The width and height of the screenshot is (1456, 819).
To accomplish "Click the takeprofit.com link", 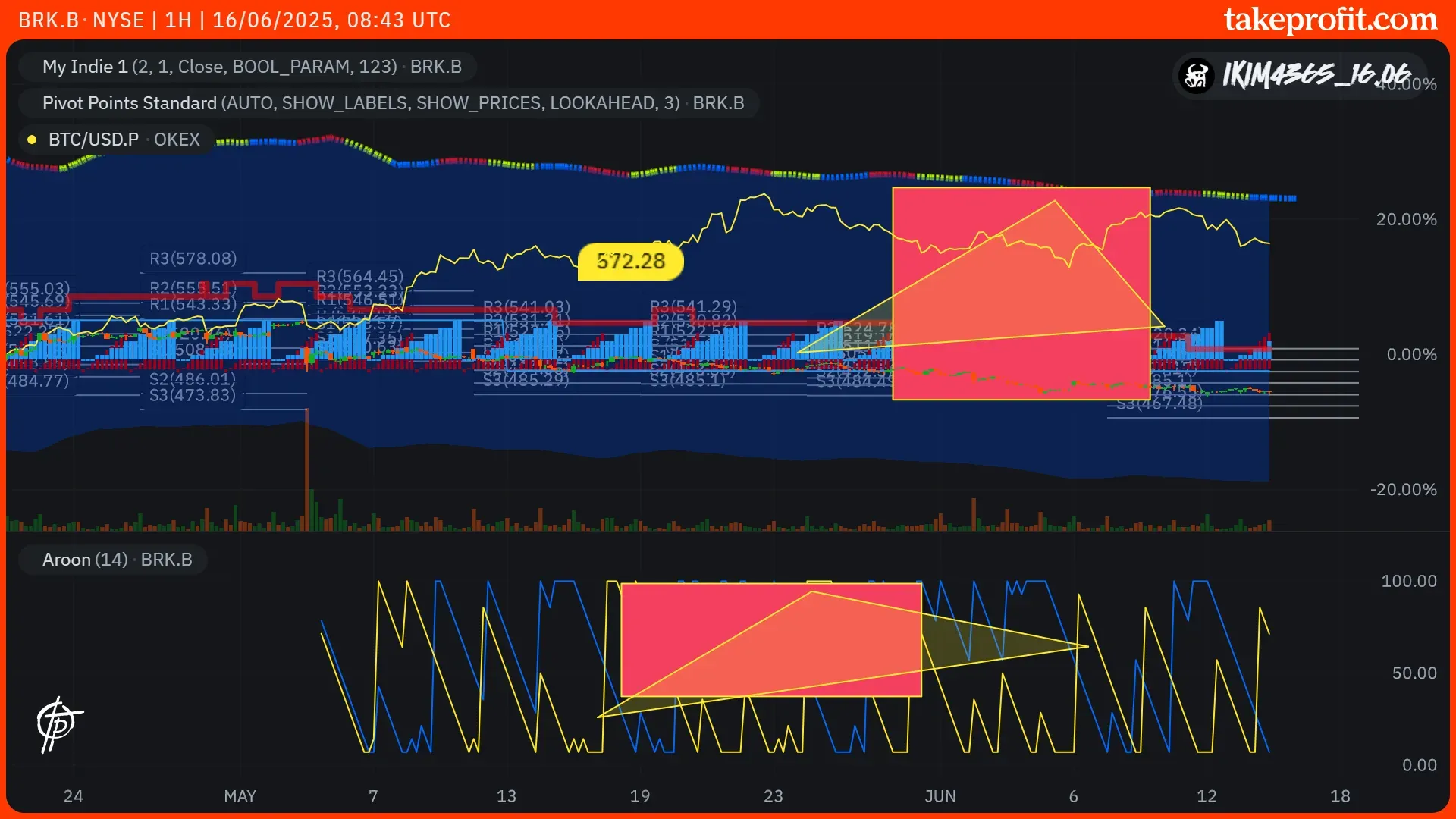I will pyautogui.click(x=1329, y=20).
